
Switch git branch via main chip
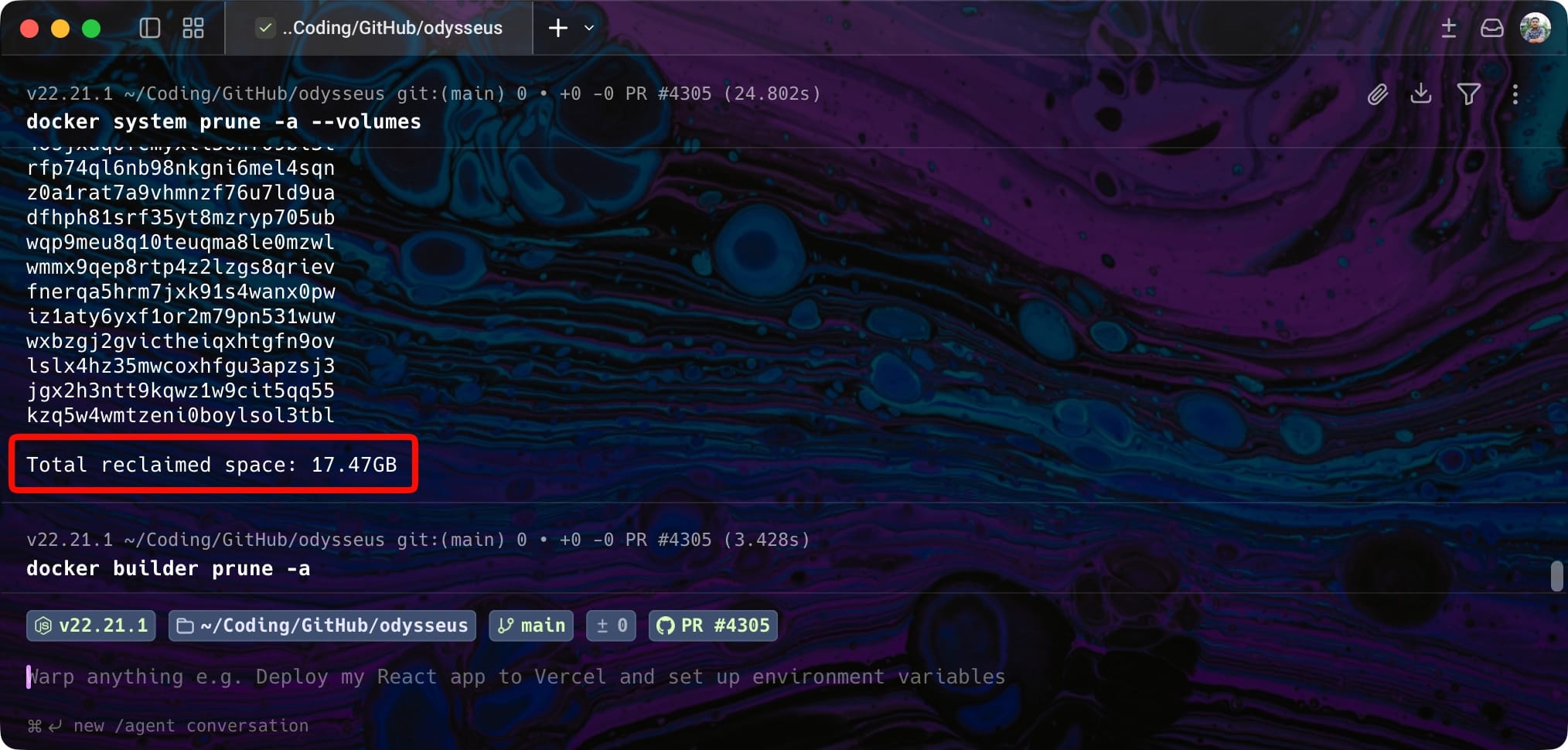click(531, 626)
